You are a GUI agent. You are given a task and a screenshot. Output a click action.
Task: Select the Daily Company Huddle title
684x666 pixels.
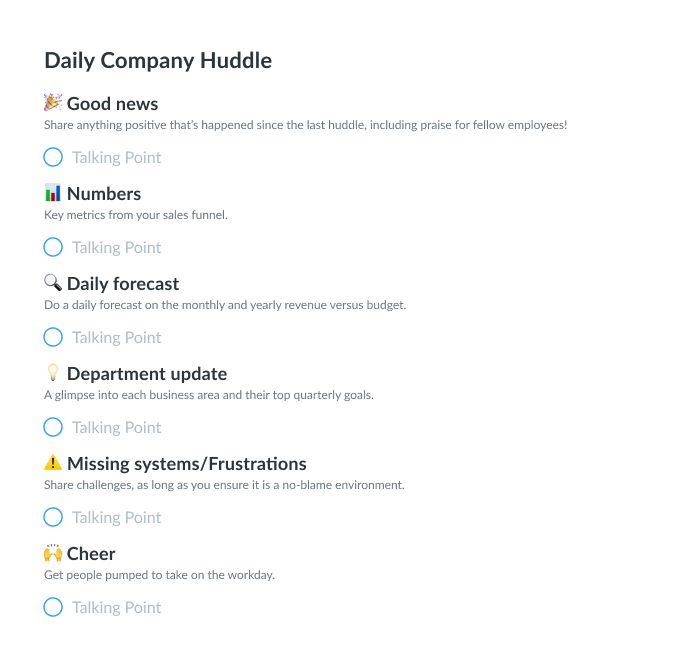158,61
